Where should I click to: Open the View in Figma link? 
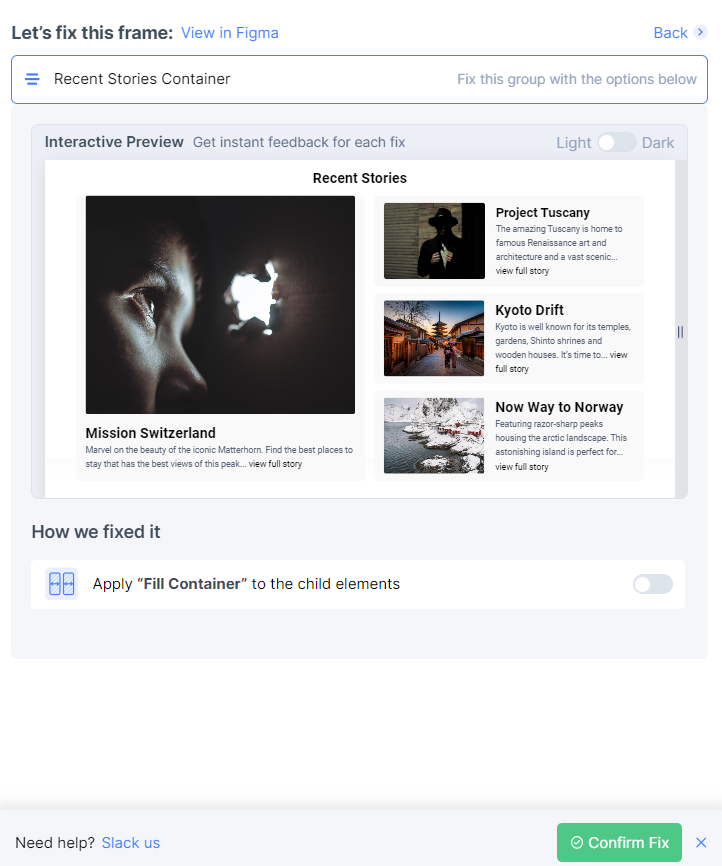point(230,33)
